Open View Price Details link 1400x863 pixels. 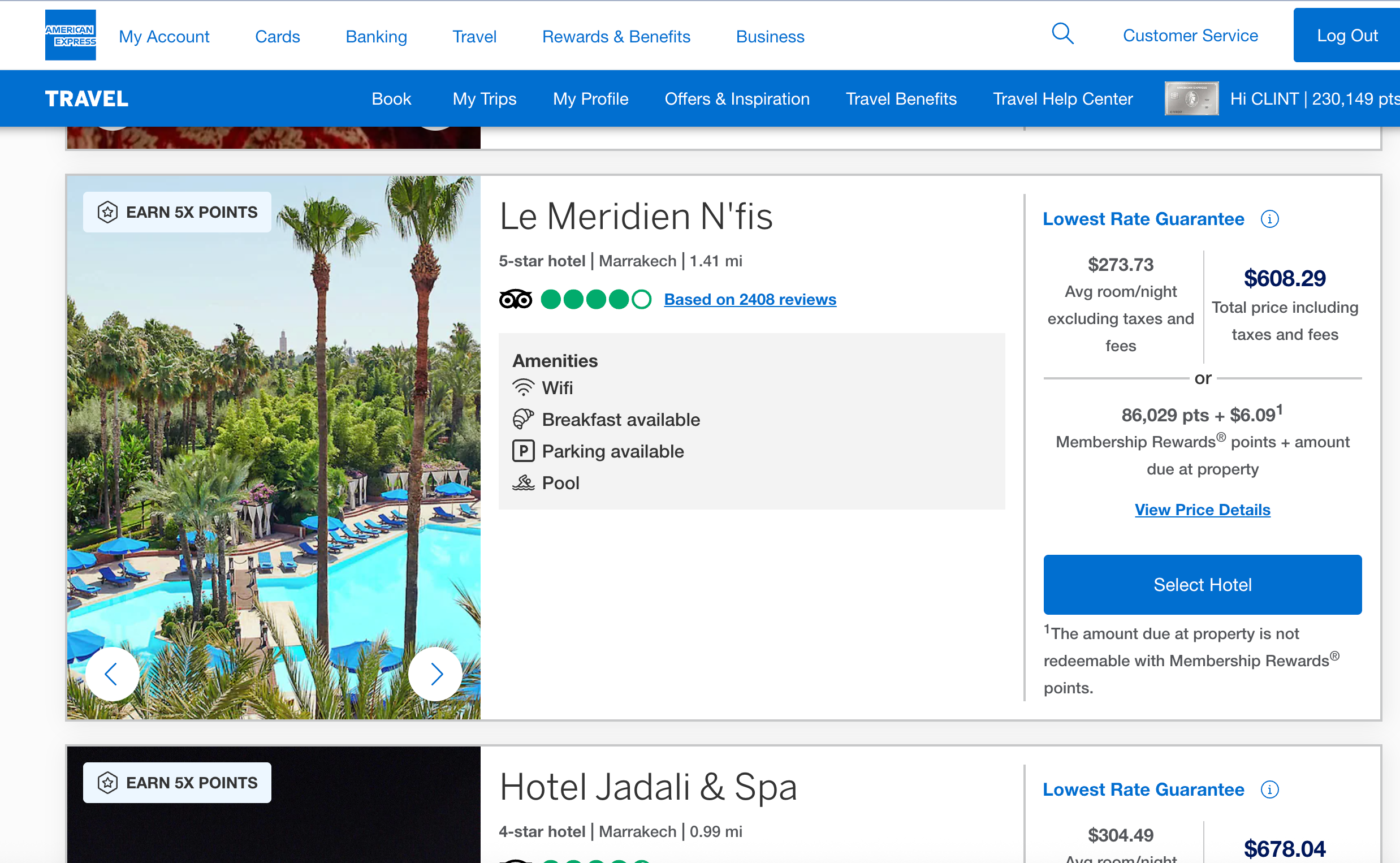click(1202, 510)
